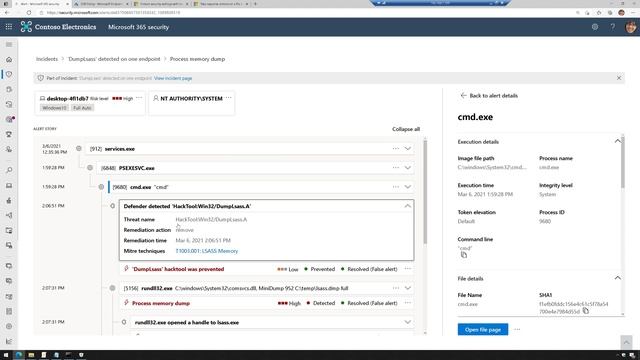Go to Home in the sidebar

coord(9,60)
